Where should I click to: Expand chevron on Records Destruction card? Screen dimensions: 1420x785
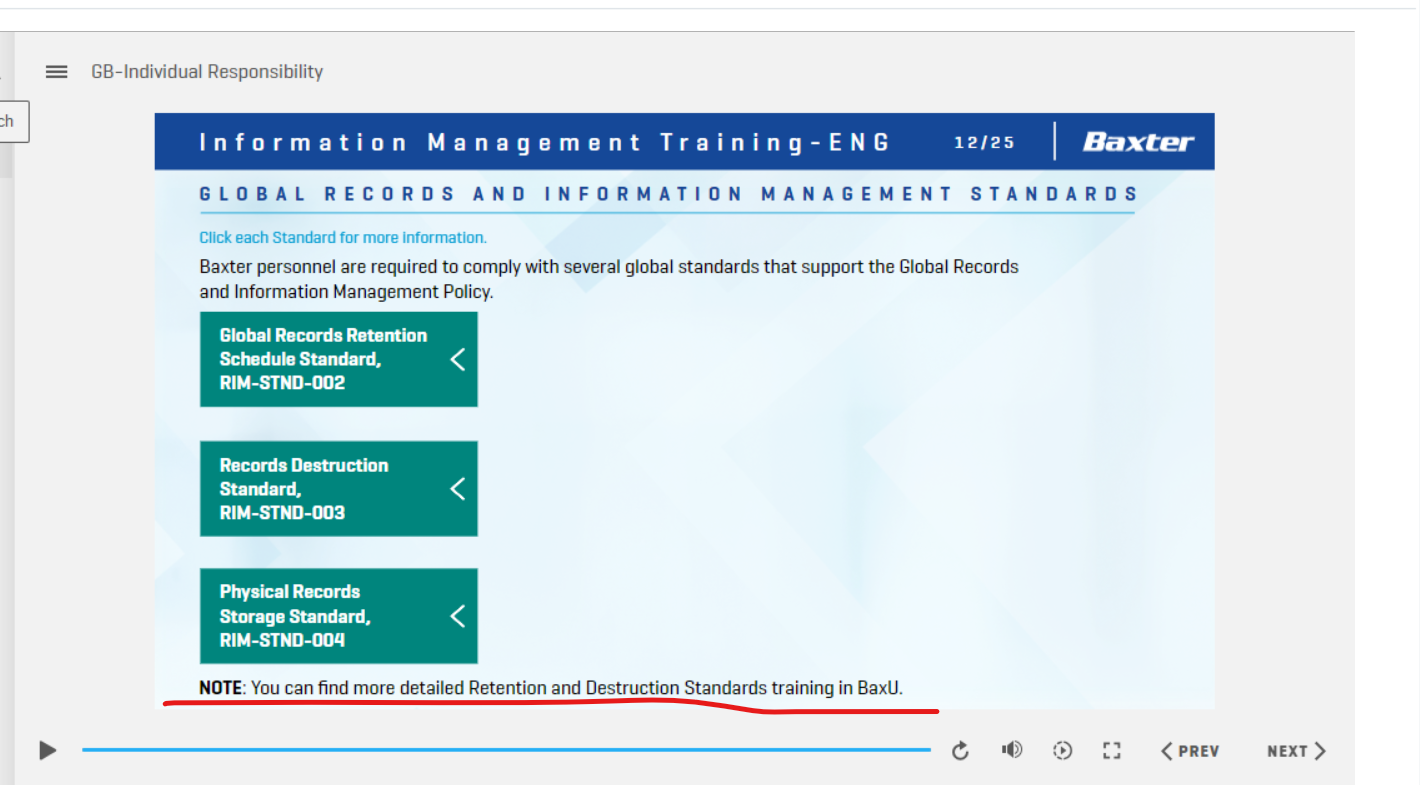[458, 489]
